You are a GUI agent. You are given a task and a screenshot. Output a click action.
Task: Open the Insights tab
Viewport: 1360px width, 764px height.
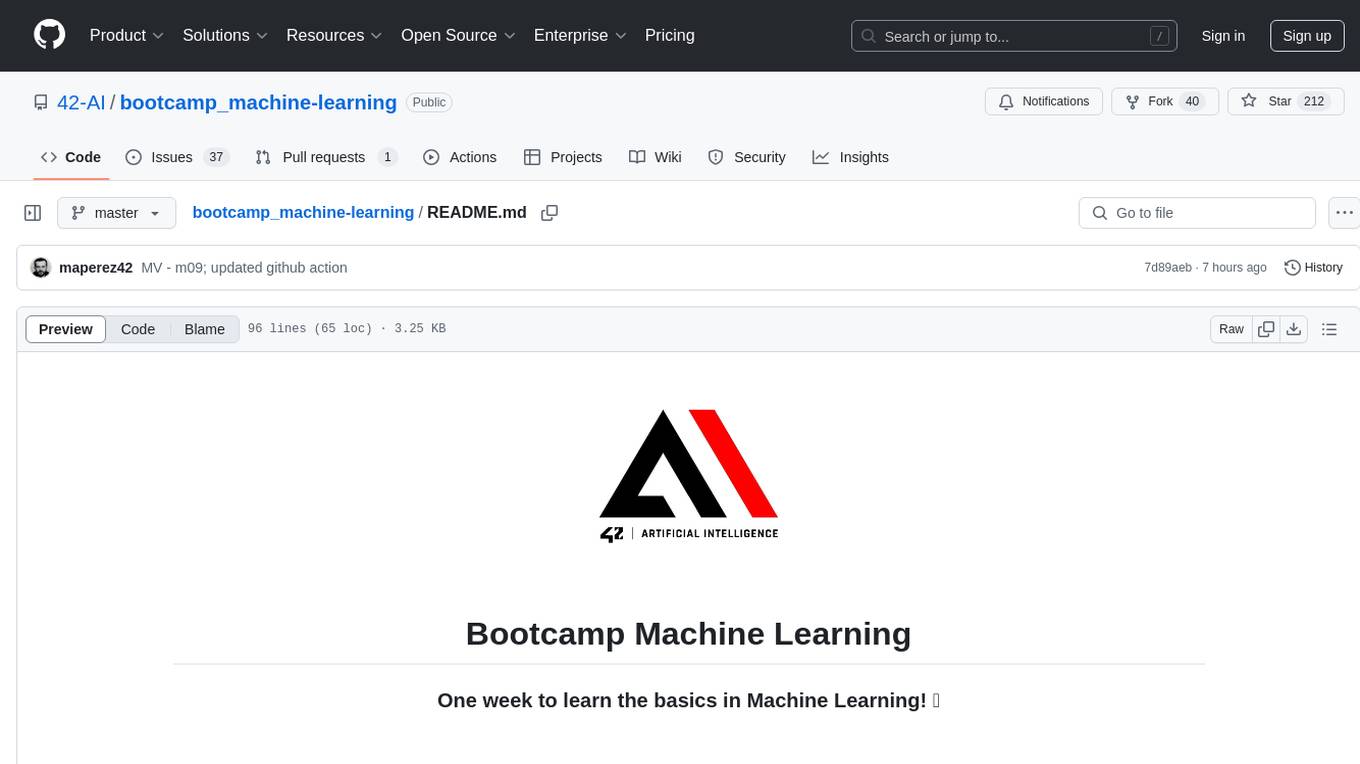pos(851,157)
